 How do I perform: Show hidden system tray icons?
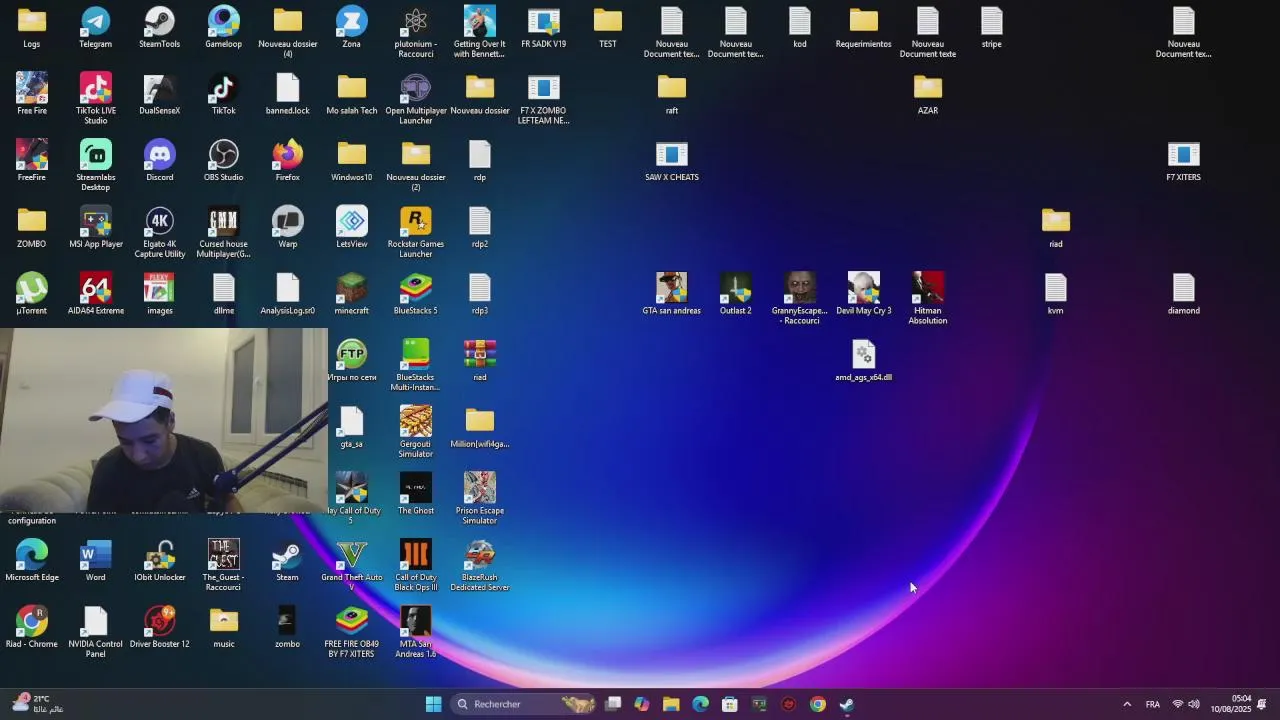[x=1127, y=704]
